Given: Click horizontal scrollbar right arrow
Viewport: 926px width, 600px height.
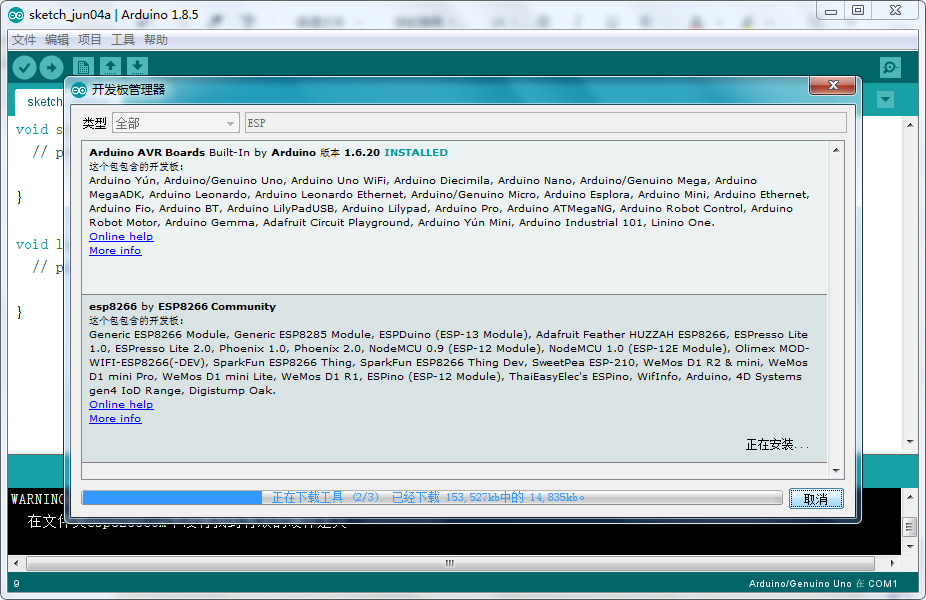Looking at the screenshot, I should click(x=892, y=563).
